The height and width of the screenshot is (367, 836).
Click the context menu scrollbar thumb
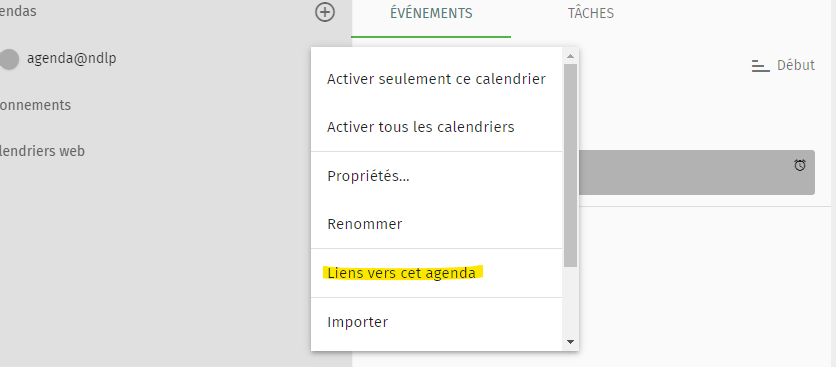[x=570, y=165]
